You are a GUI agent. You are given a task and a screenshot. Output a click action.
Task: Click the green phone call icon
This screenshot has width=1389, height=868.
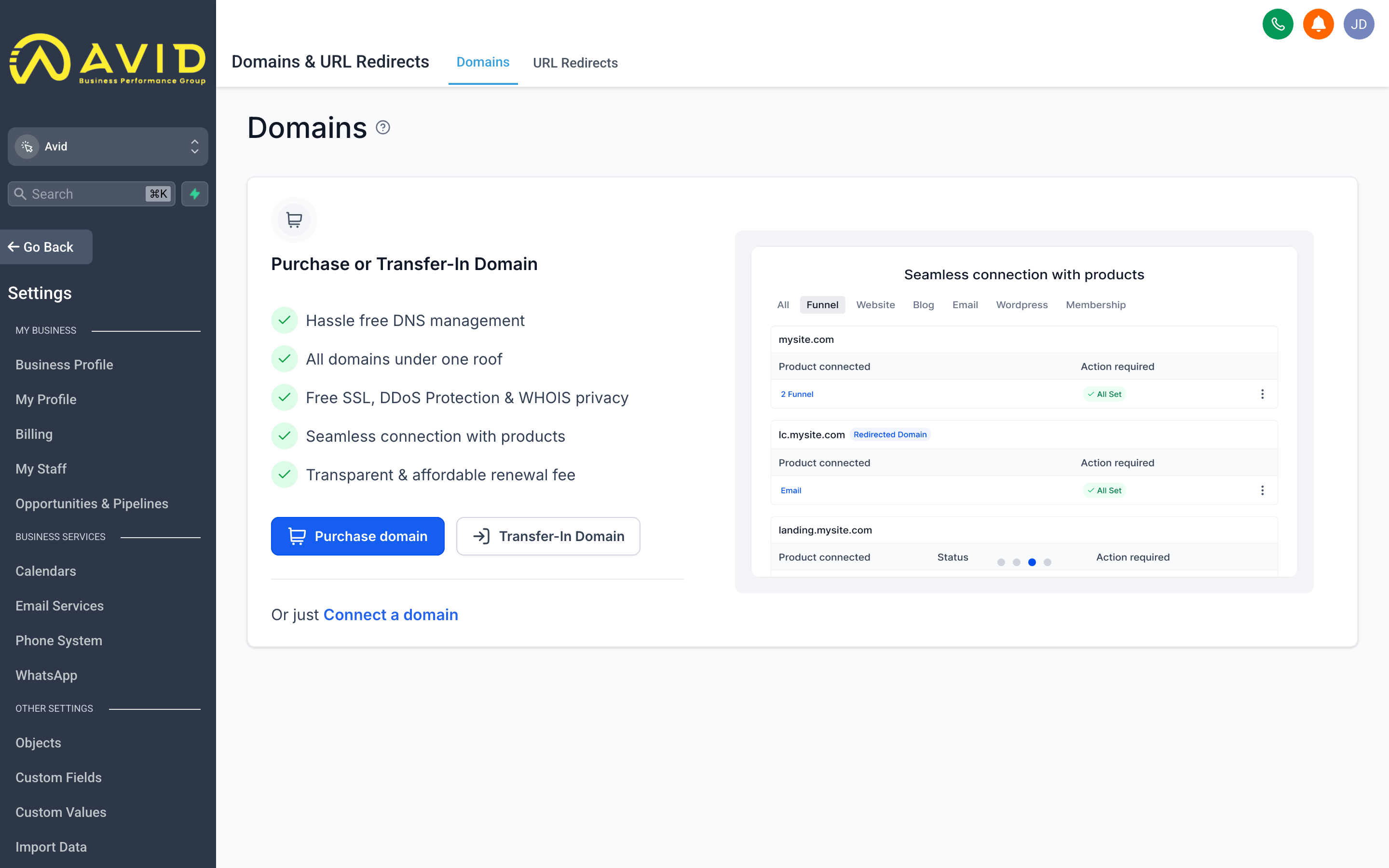click(1278, 24)
